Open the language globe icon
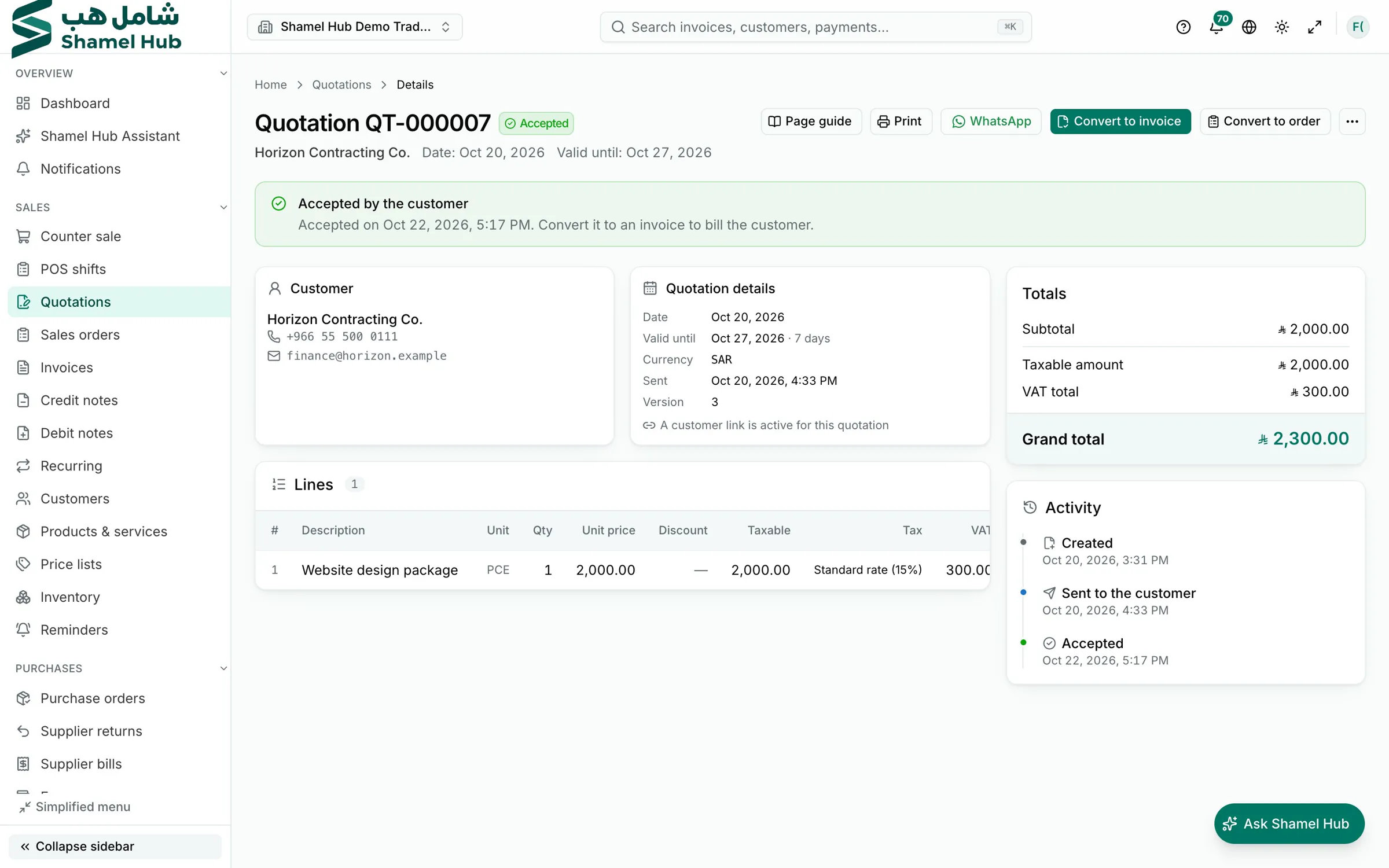Image resolution: width=1389 pixels, height=868 pixels. pos(1249,27)
